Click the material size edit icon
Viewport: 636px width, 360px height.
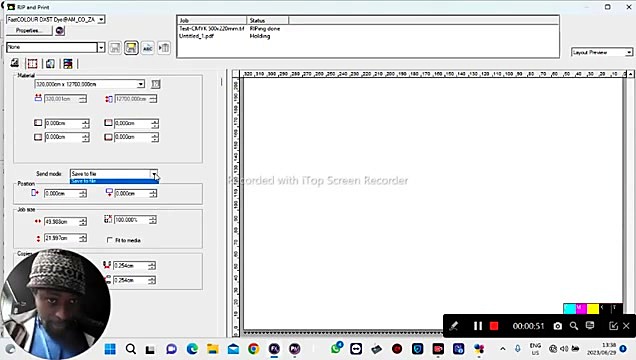click(x=155, y=84)
